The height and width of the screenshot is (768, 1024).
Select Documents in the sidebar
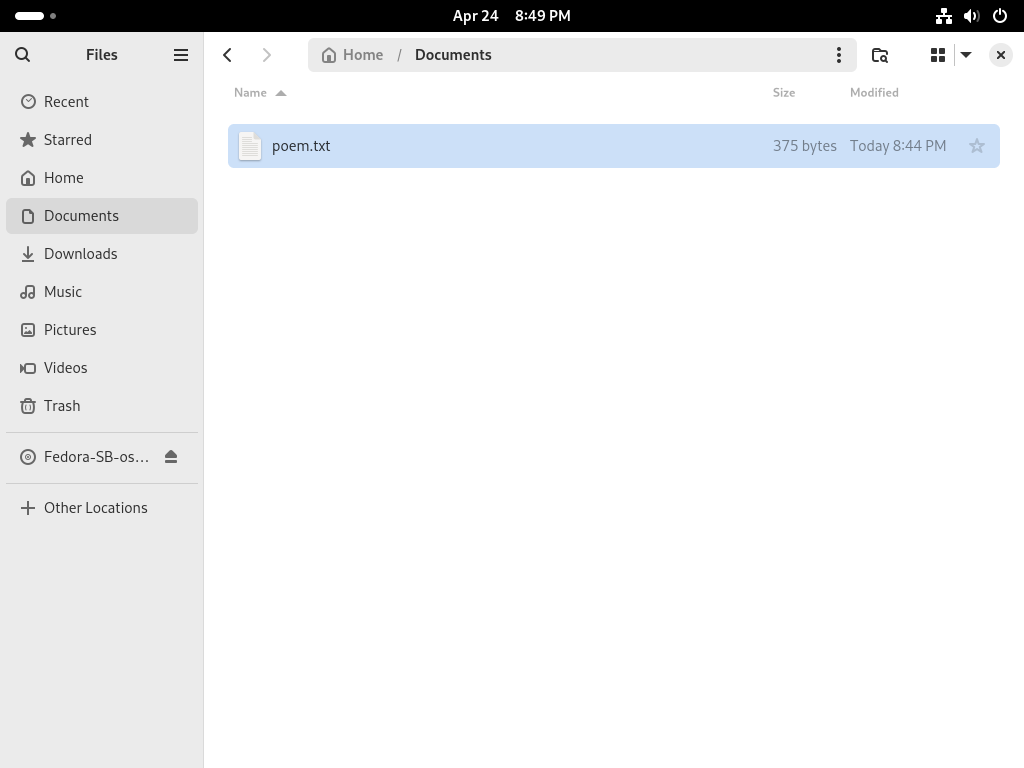102,216
